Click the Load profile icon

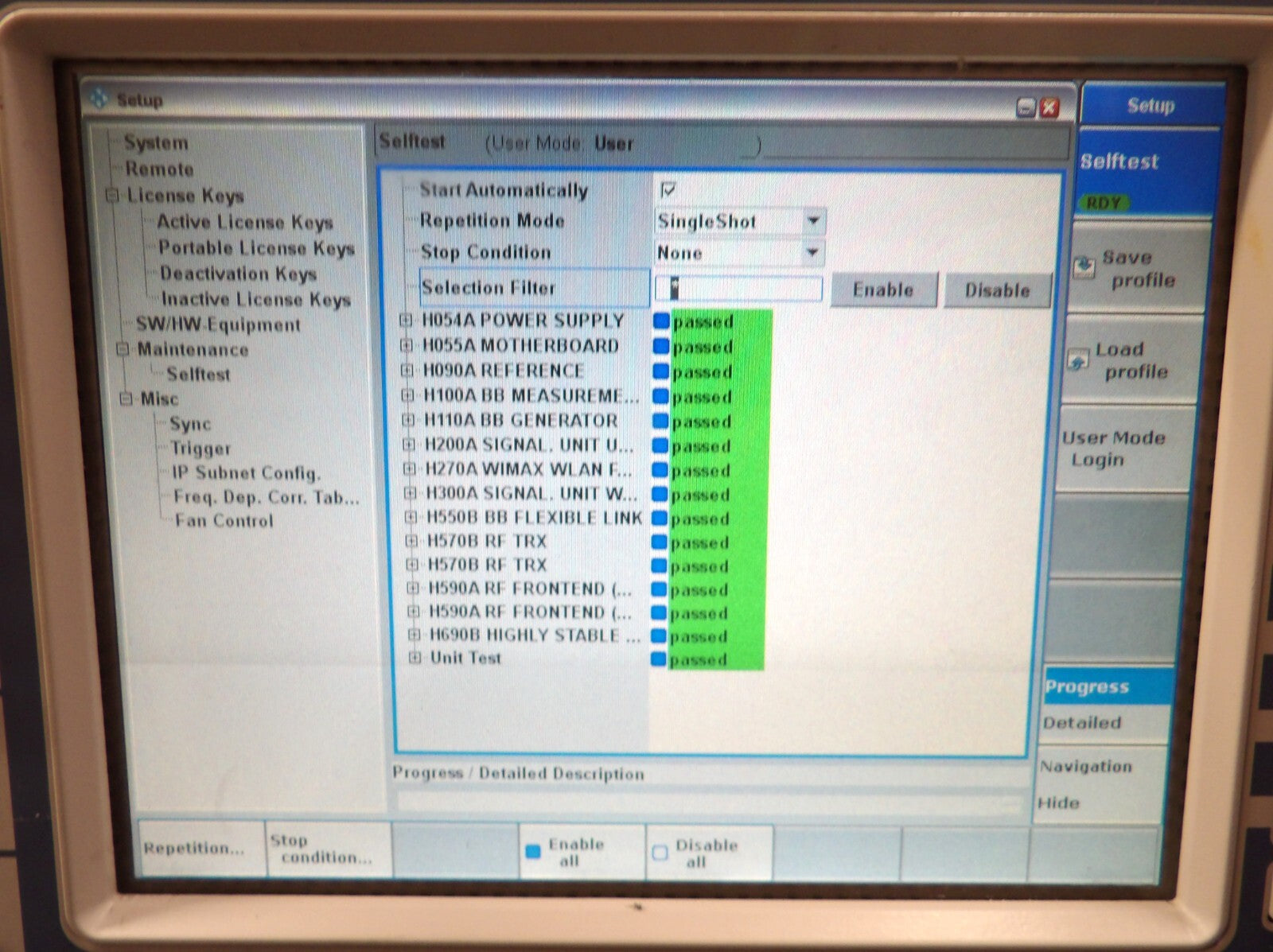point(1078,359)
